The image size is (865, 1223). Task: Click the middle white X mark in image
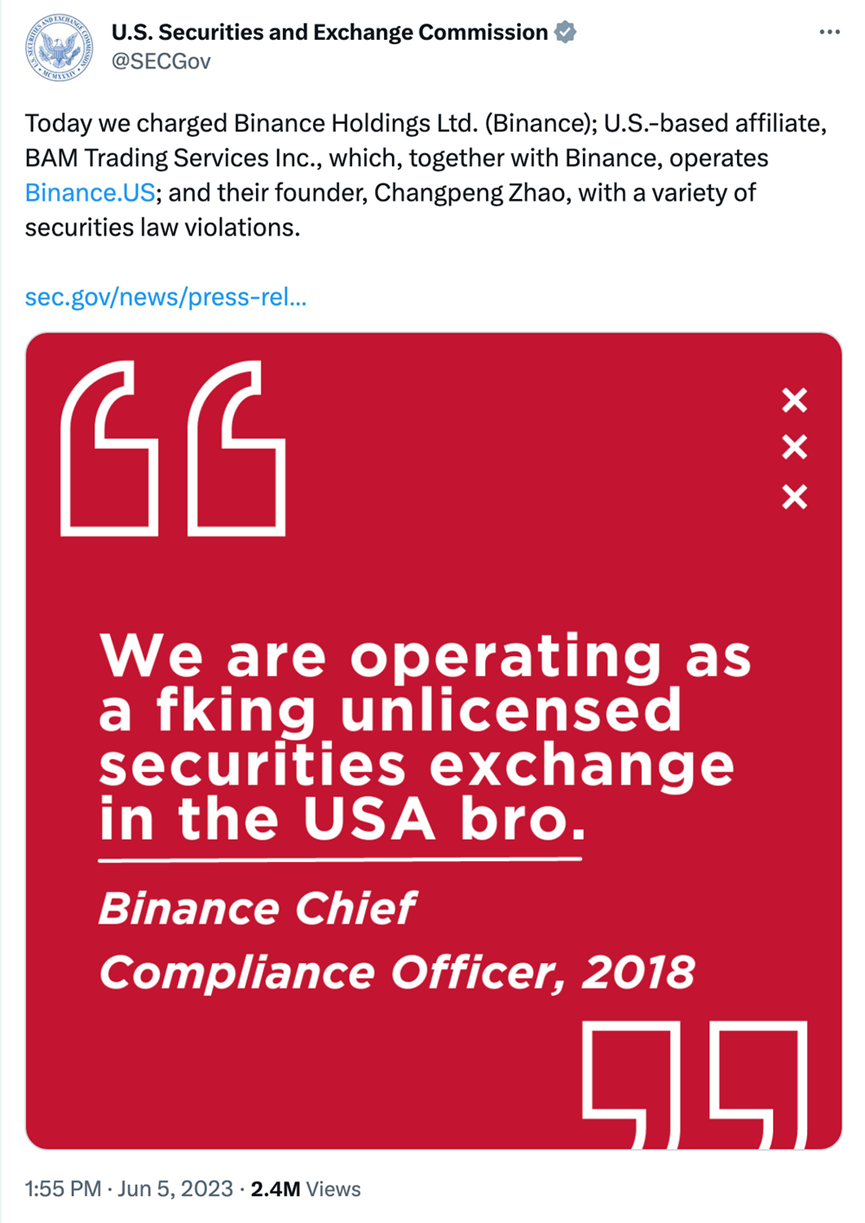tap(794, 448)
